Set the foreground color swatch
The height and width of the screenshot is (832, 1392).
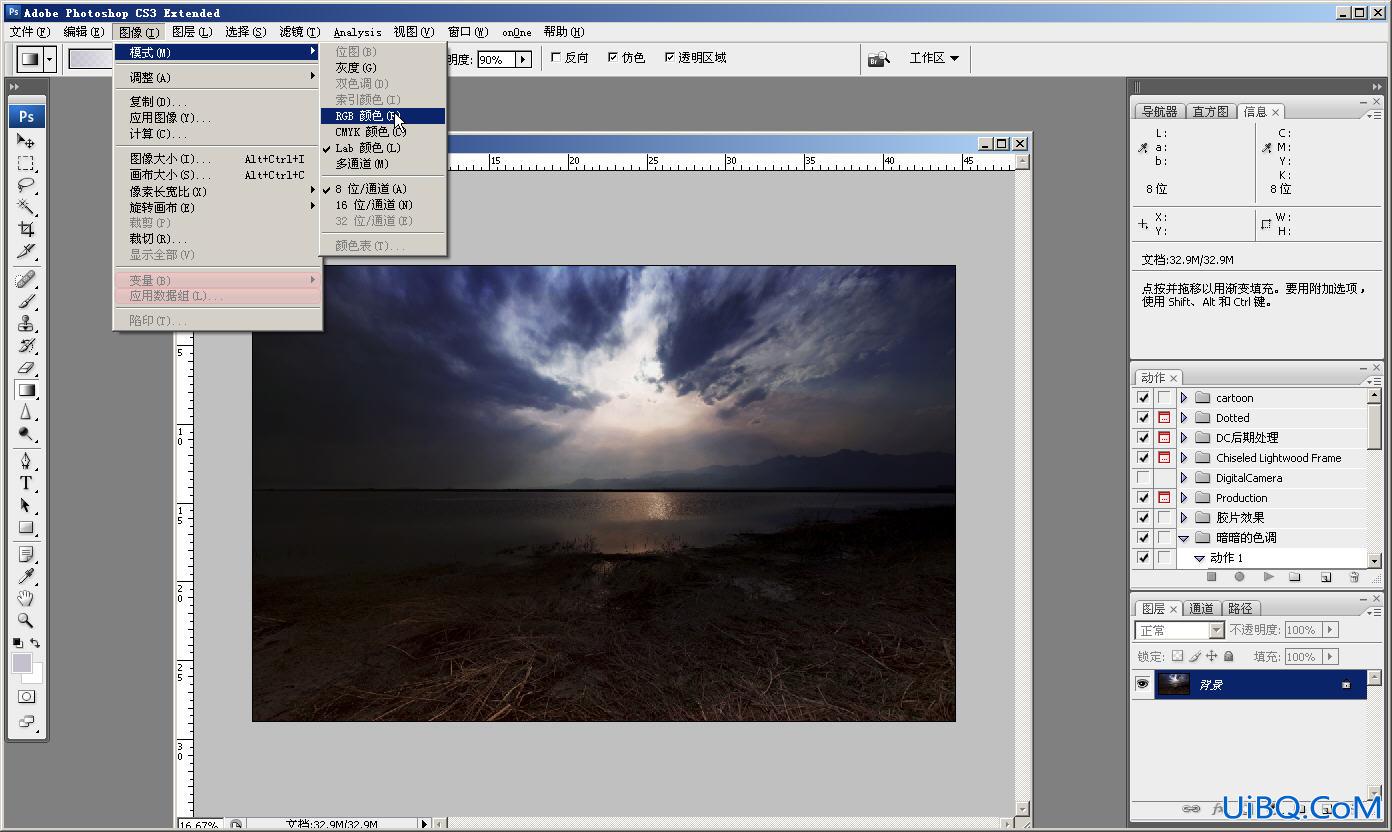tap(22, 664)
